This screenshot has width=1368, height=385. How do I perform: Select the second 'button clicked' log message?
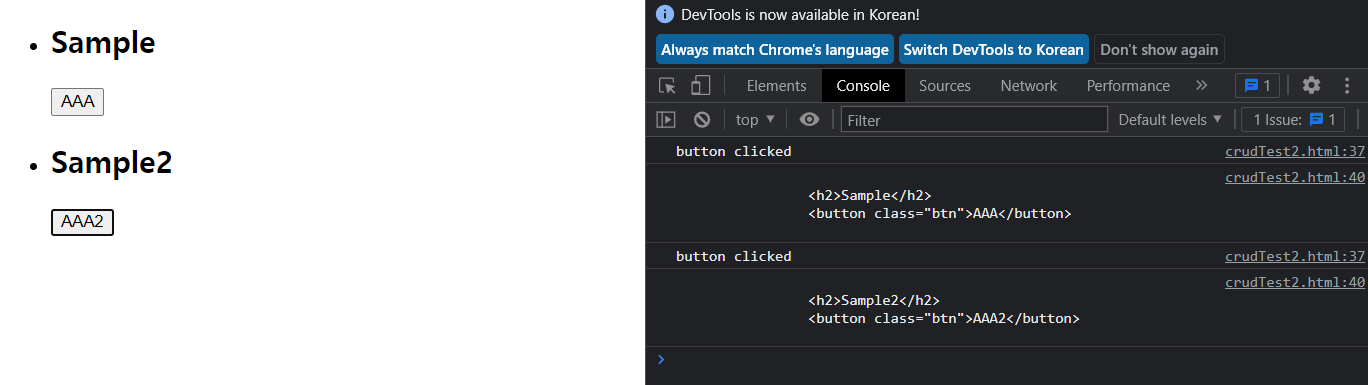click(733, 256)
